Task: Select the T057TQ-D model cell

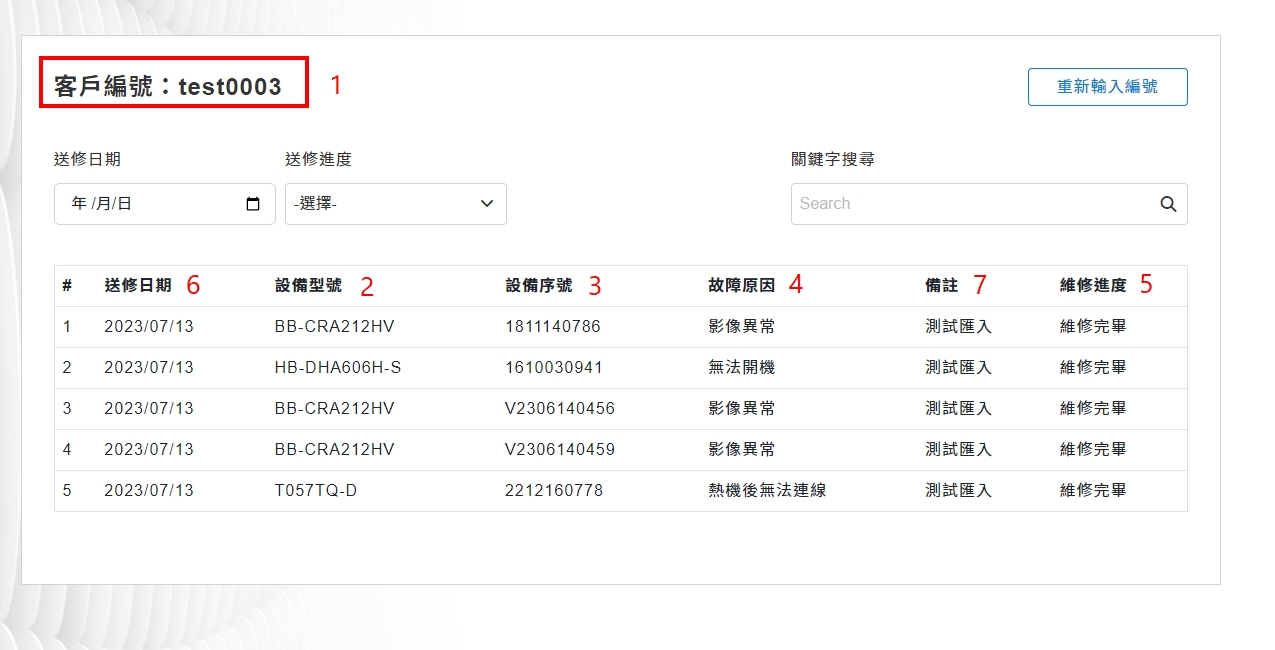Action: (315, 491)
